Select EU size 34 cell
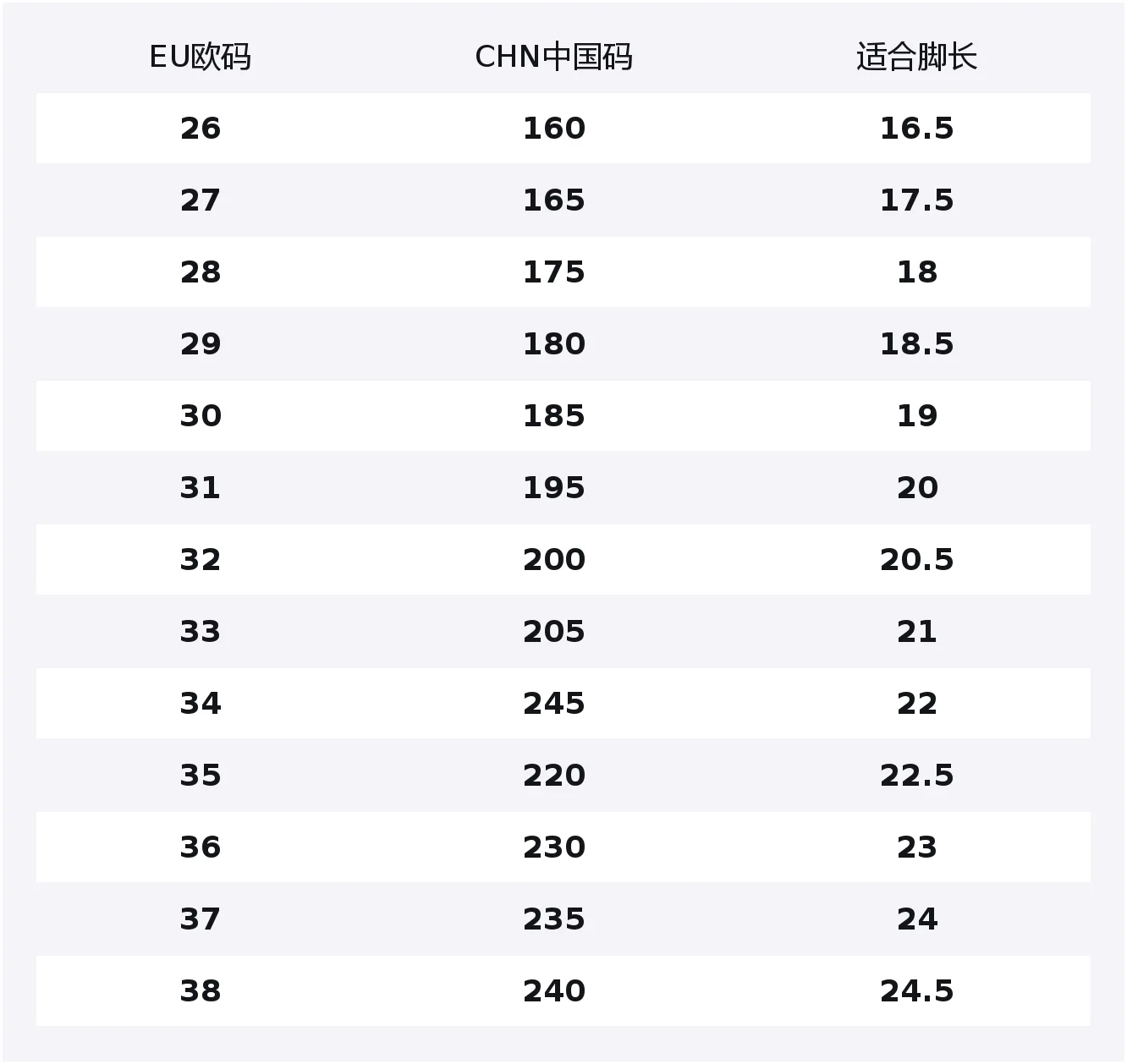The height and width of the screenshot is (1064, 1127). [x=201, y=704]
